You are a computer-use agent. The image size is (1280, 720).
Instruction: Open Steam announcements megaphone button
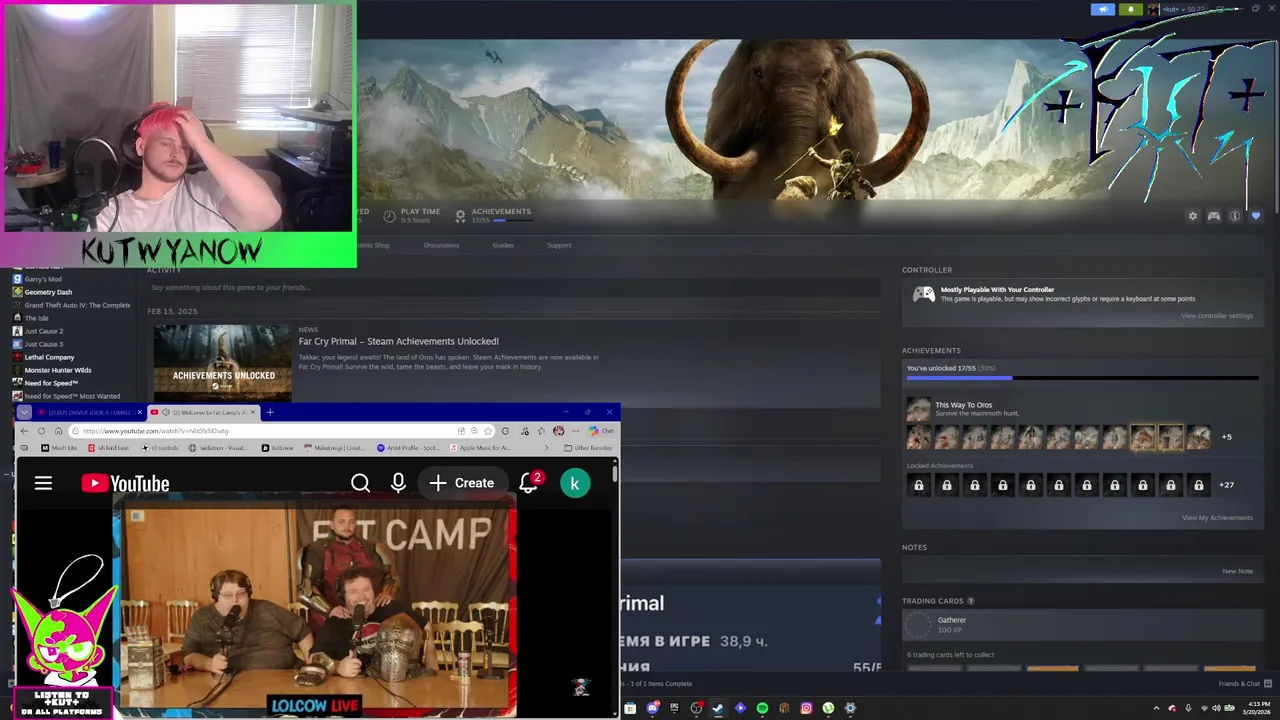tap(1103, 9)
